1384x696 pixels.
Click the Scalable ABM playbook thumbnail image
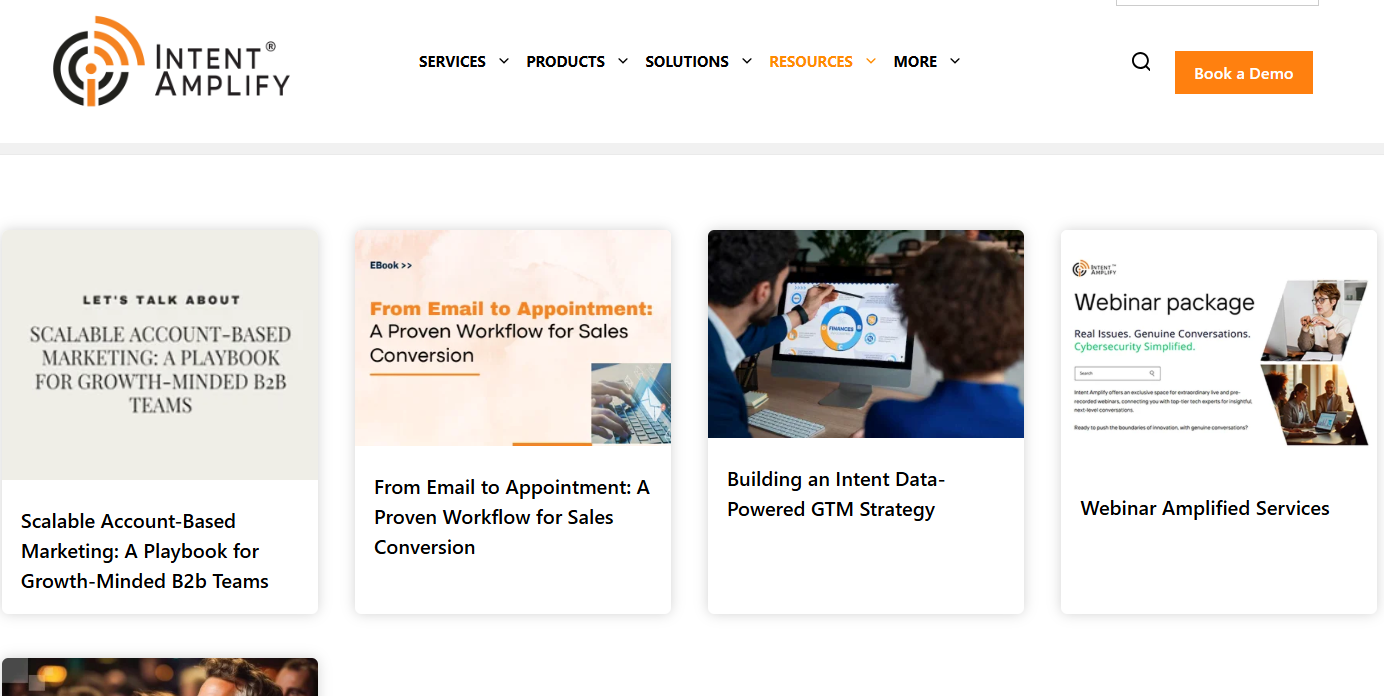(x=160, y=355)
